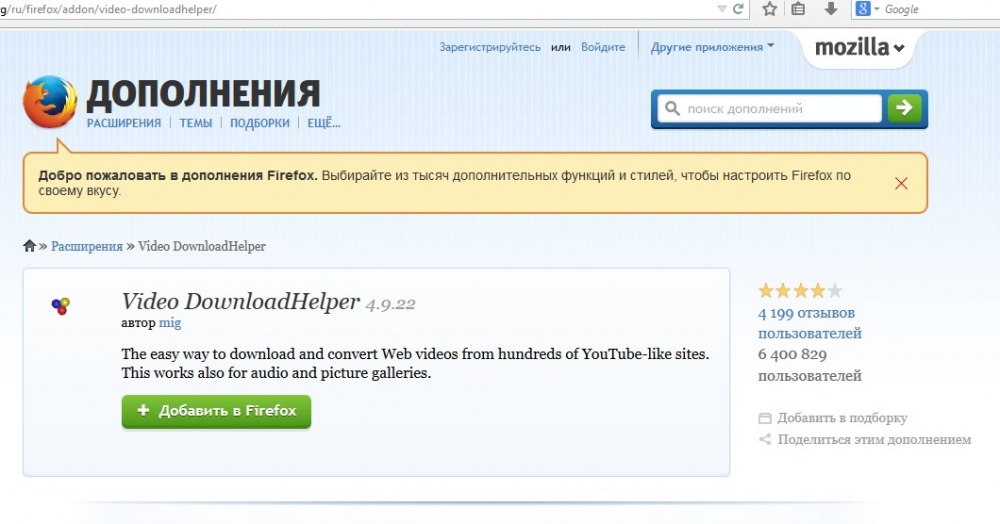
Task: Open the РАСШИРЕНИЯ menu item
Action: point(124,123)
